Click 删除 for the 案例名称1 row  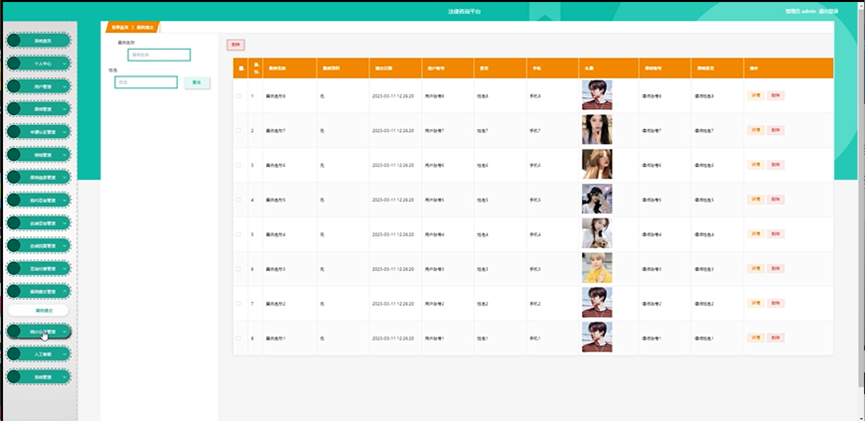776,338
